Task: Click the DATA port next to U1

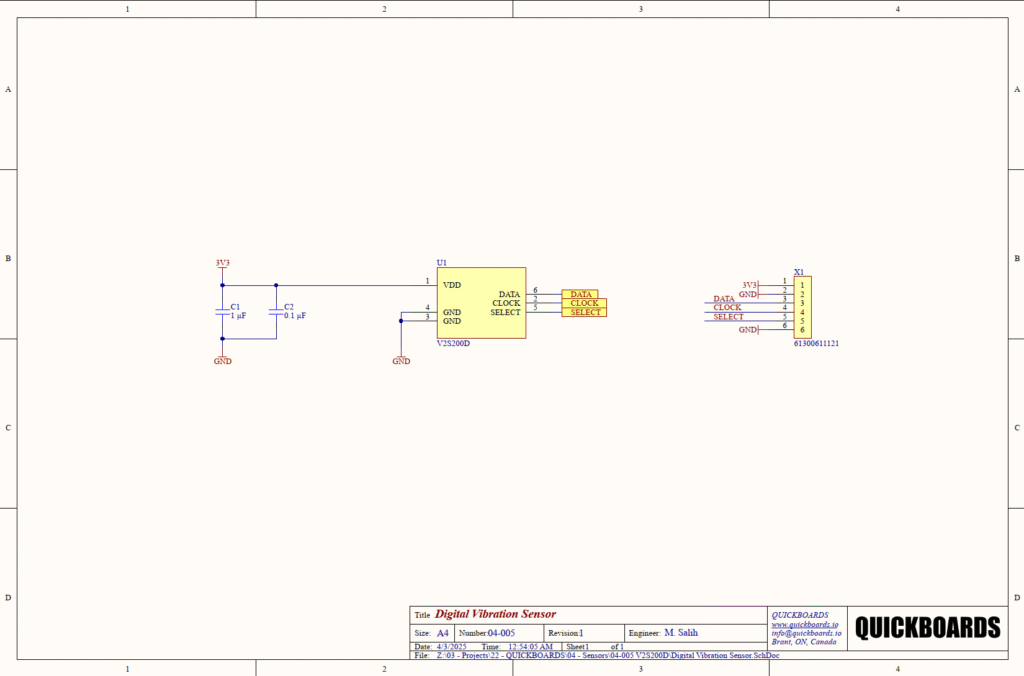Action: [580, 294]
